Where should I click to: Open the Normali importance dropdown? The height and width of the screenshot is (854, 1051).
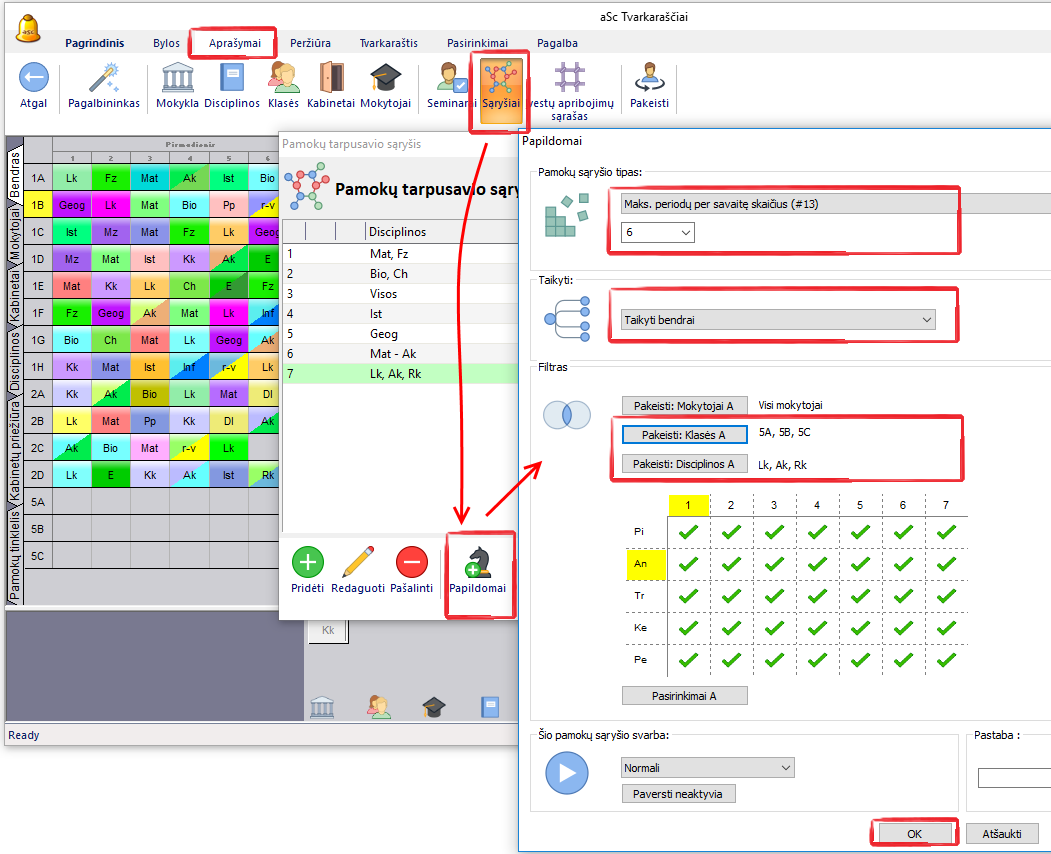[707, 768]
